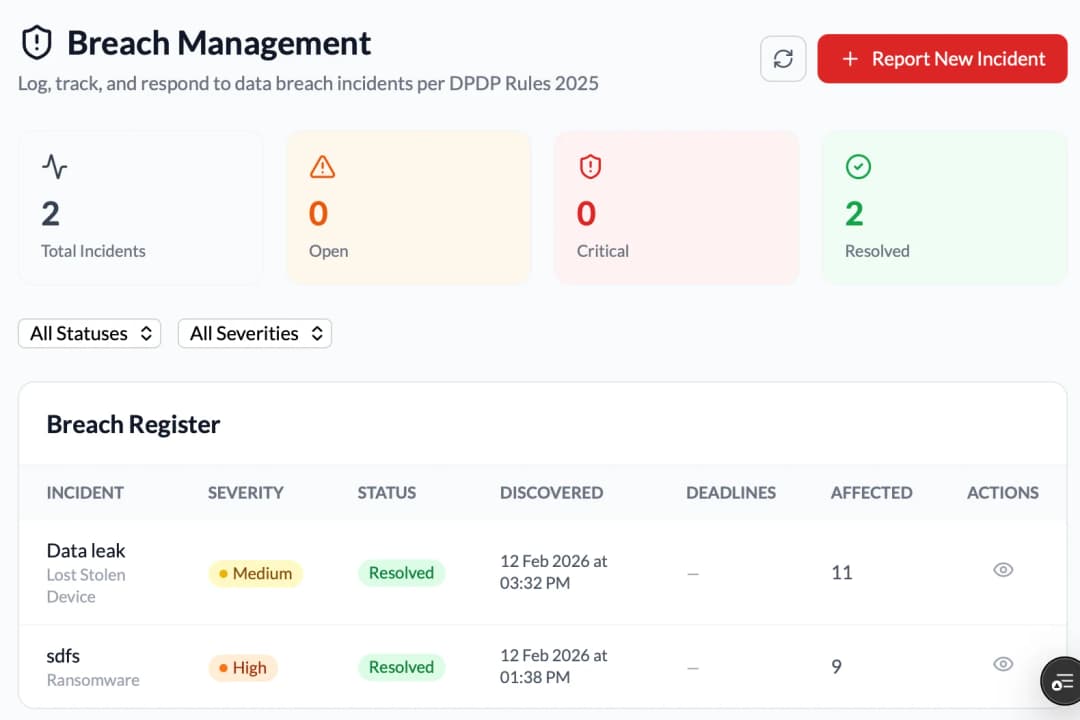1080x720 pixels.
Task: View details of the Data leak incident
Action: pyautogui.click(x=1003, y=569)
